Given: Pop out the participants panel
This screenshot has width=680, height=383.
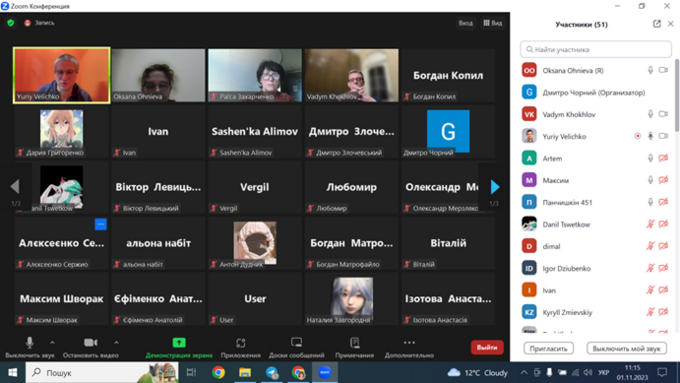Looking at the screenshot, I should point(657,24).
